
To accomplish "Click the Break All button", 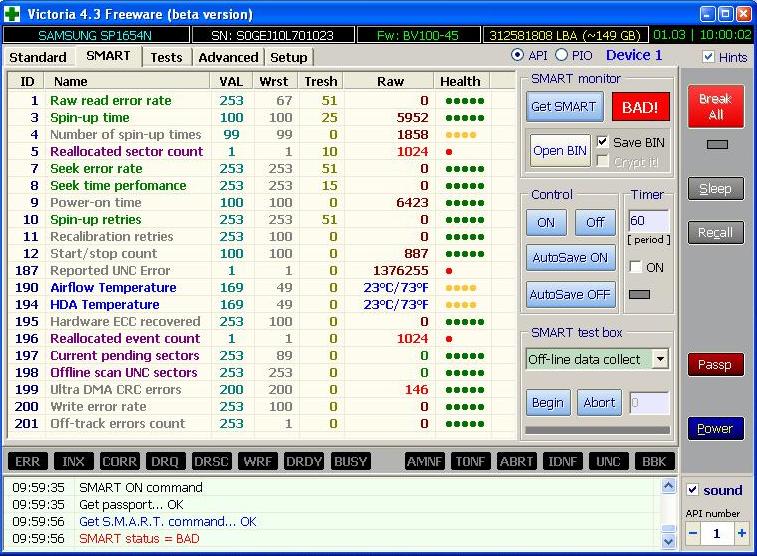I will coord(715,107).
